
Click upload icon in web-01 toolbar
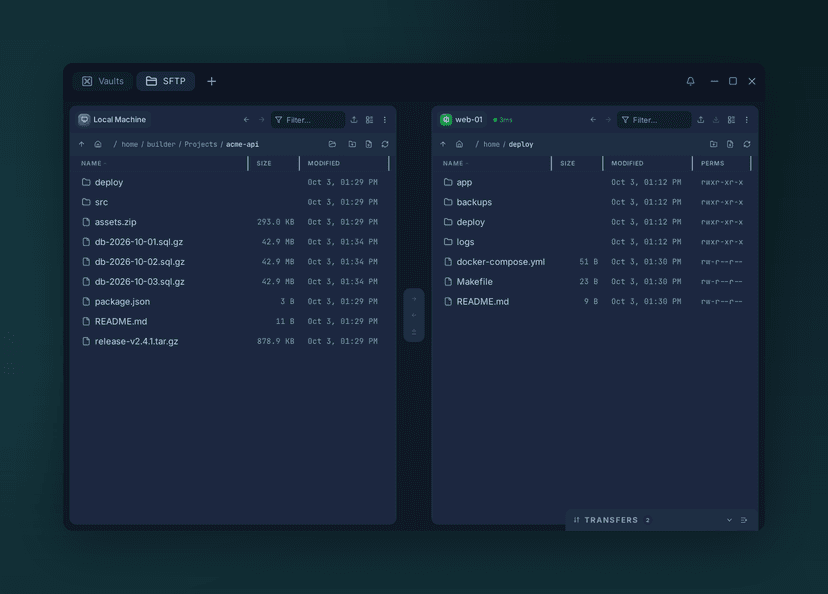(x=701, y=120)
